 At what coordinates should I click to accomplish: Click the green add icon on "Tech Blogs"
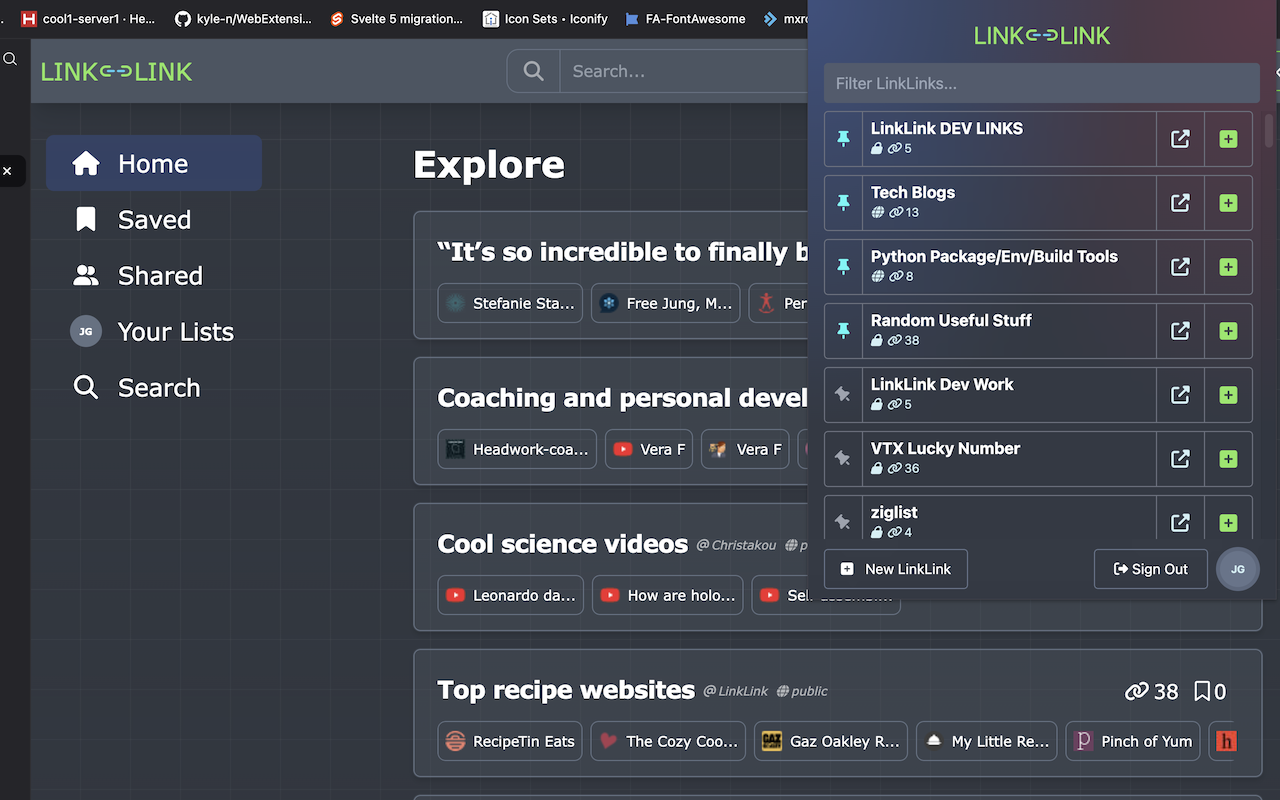pyautogui.click(x=1228, y=203)
